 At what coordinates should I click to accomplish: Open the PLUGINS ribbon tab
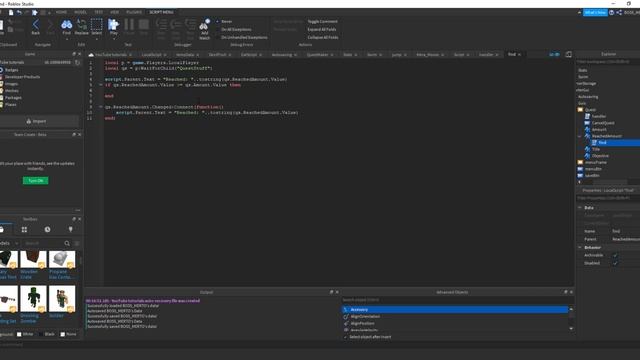[x=134, y=12]
